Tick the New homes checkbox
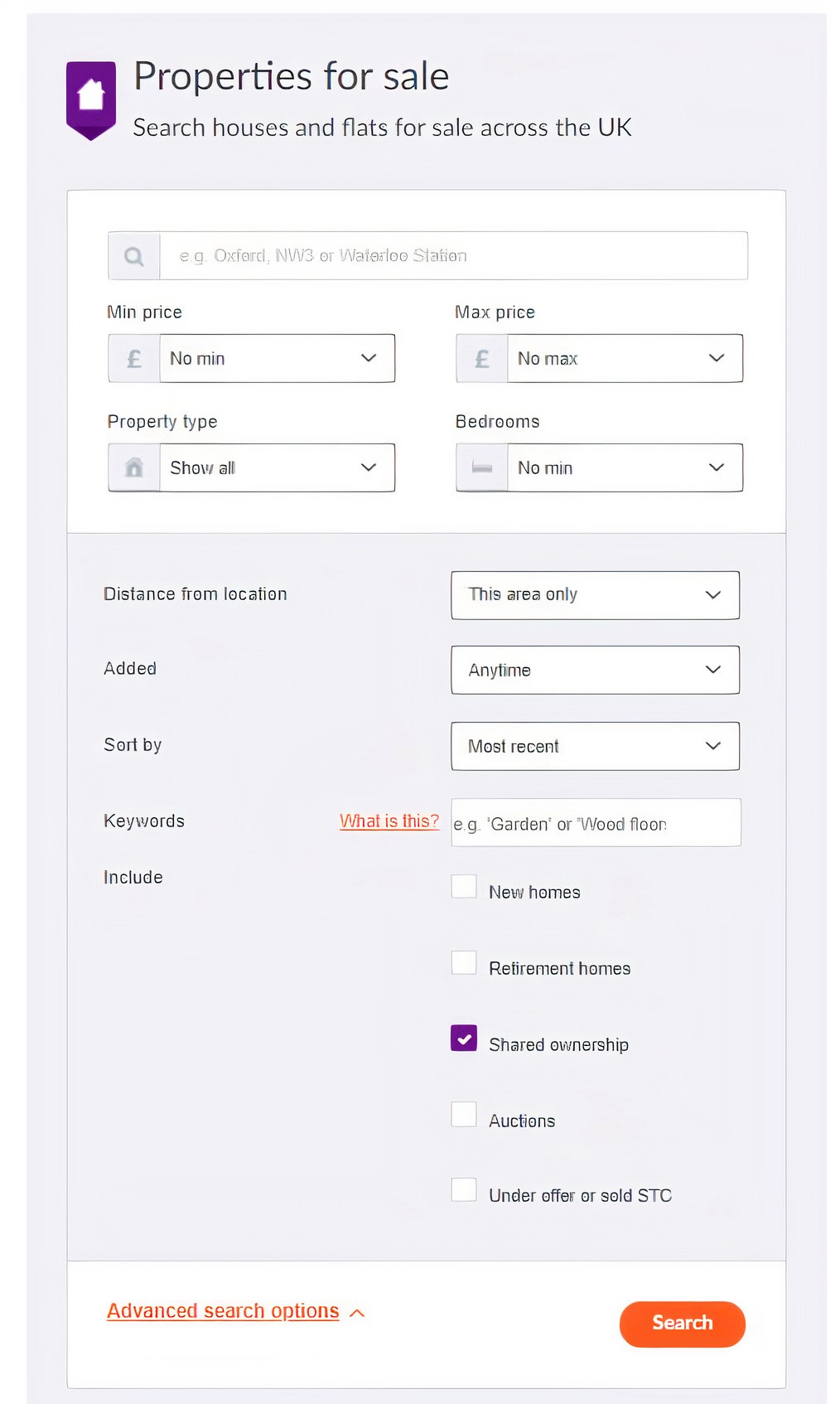 pos(464,887)
